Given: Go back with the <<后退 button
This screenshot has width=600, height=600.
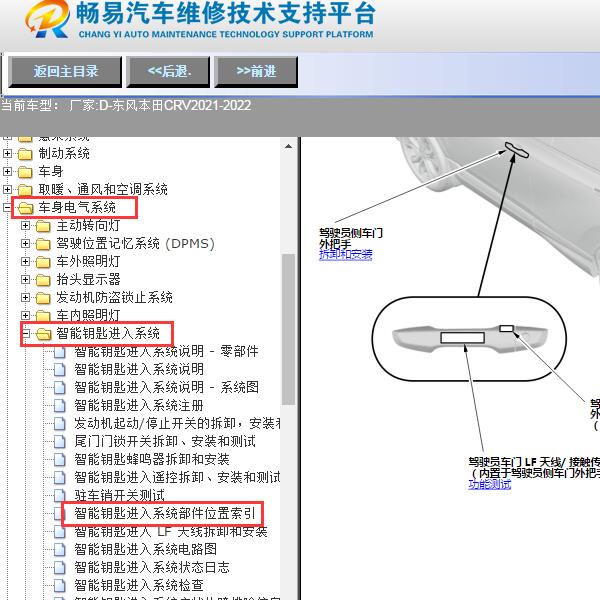Looking at the screenshot, I should click(x=168, y=72).
